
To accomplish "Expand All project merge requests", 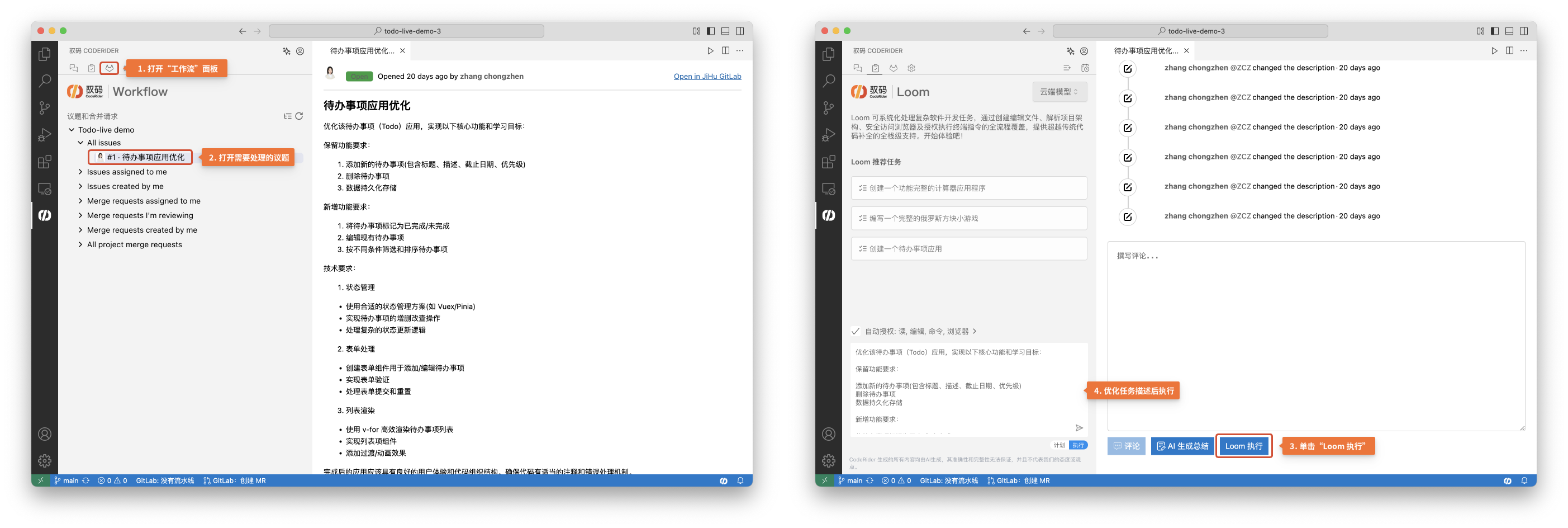I will (80, 245).
